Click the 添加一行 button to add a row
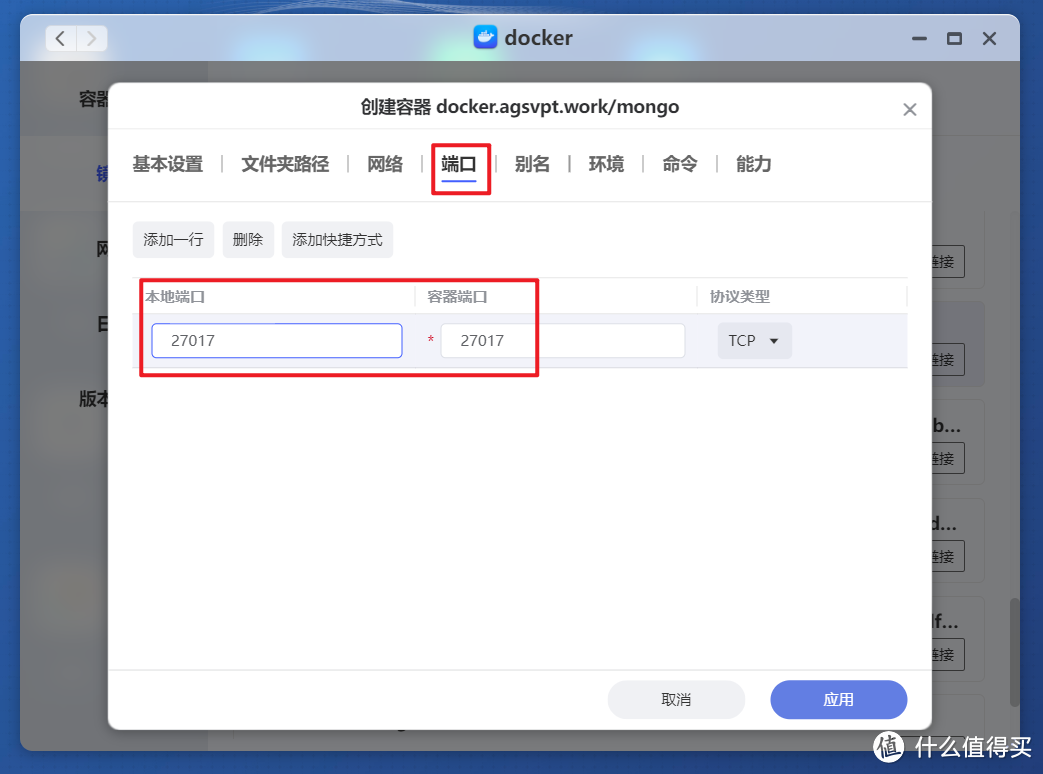Screen dimensions: 1043x774 point(173,239)
